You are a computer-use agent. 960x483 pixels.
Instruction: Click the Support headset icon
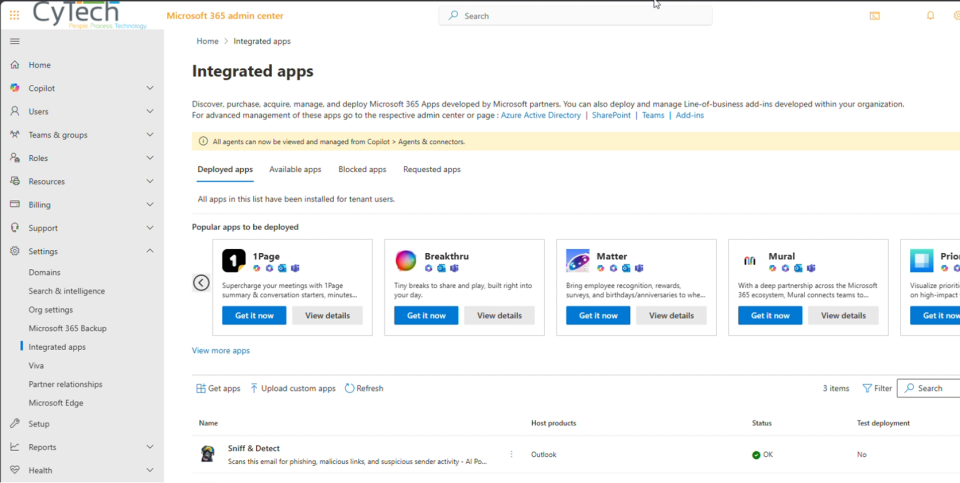pyautogui.click(x=15, y=228)
